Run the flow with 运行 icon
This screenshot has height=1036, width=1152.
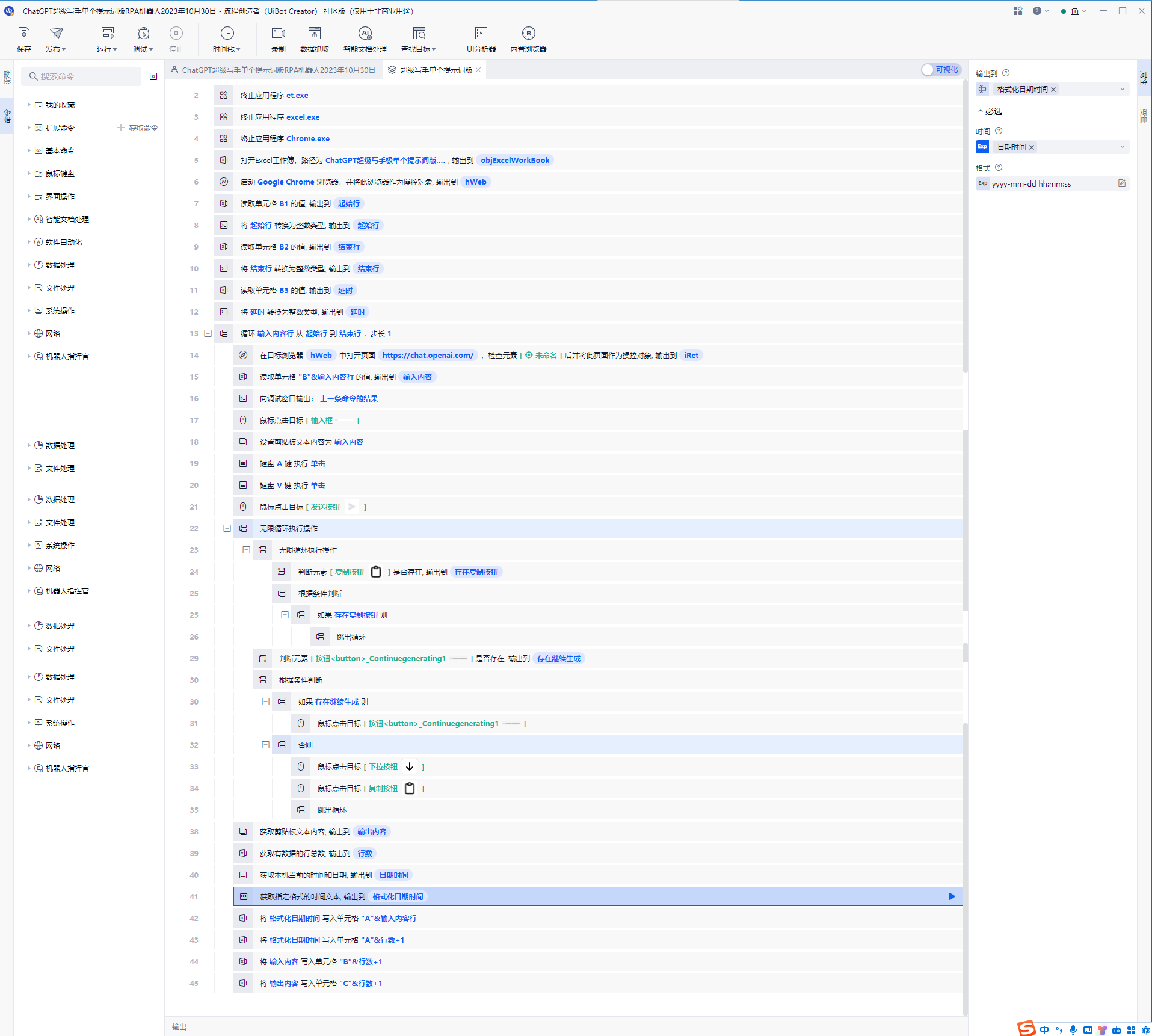pyautogui.click(x=107, y=33)
